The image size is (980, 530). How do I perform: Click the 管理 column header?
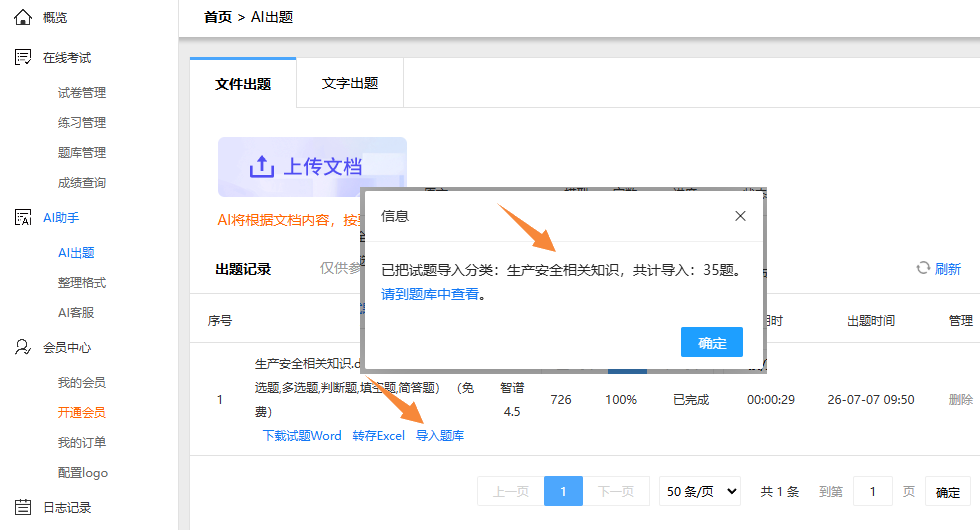(961, 321)
